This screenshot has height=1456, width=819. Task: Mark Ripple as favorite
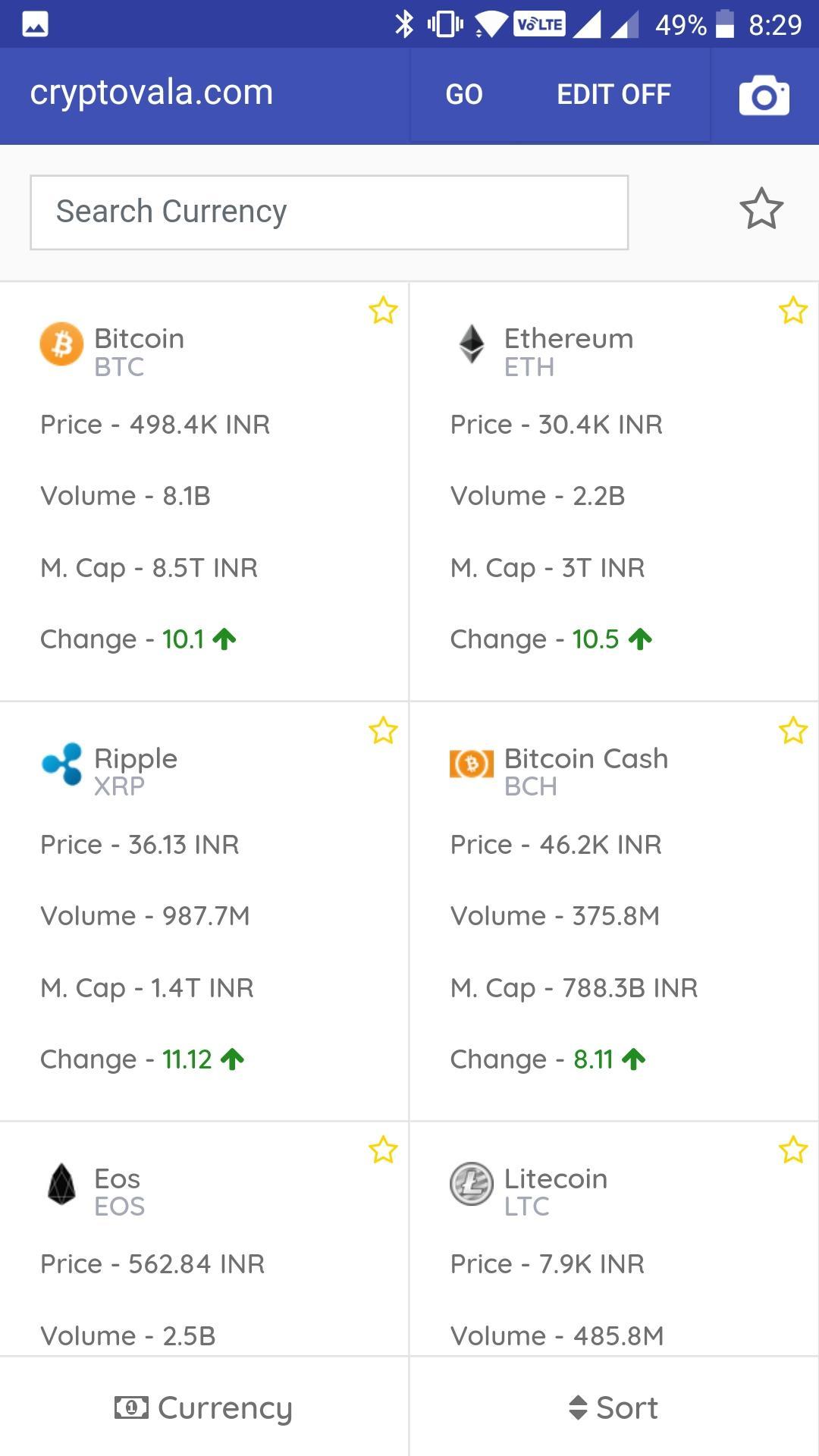383,730
